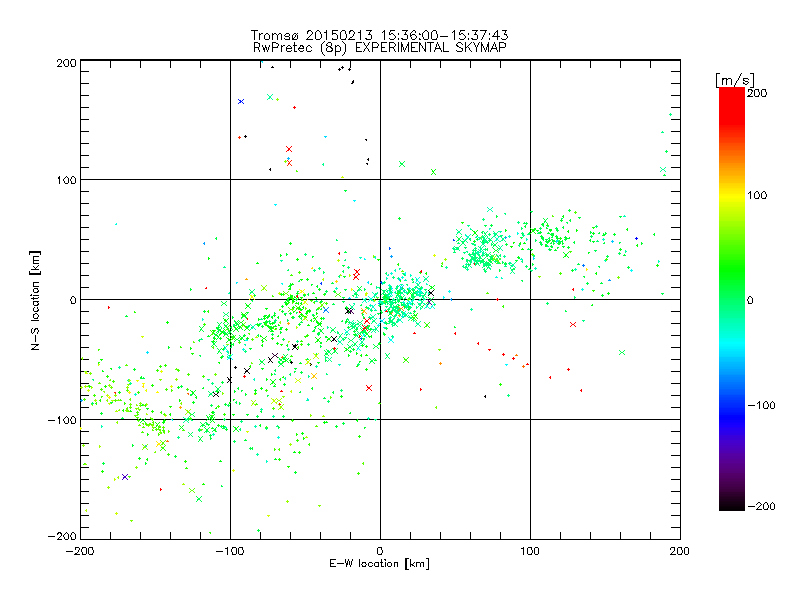Click the 'N-S location [km]' axis label
The image size is (800, 600).
pos(35,301)
